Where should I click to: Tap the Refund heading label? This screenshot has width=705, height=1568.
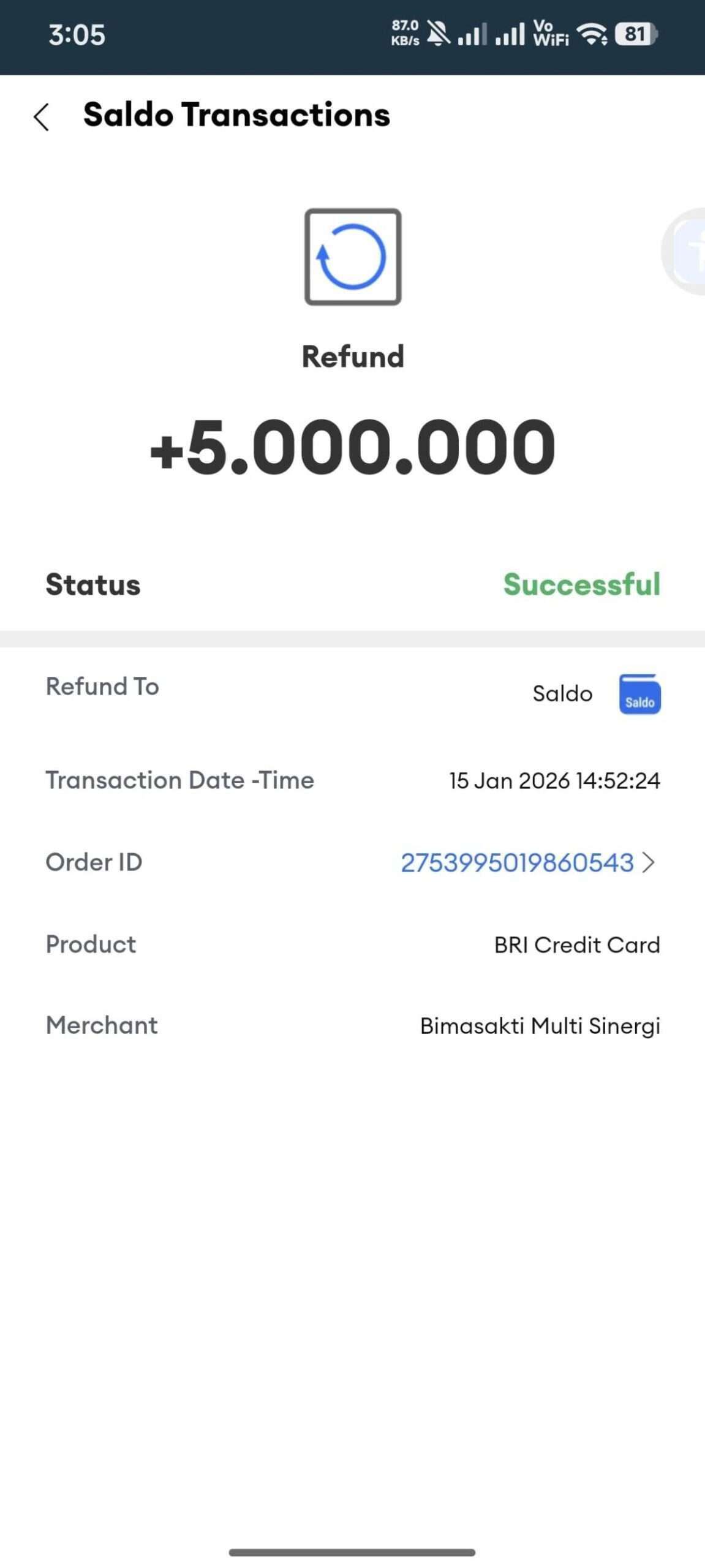353,356
